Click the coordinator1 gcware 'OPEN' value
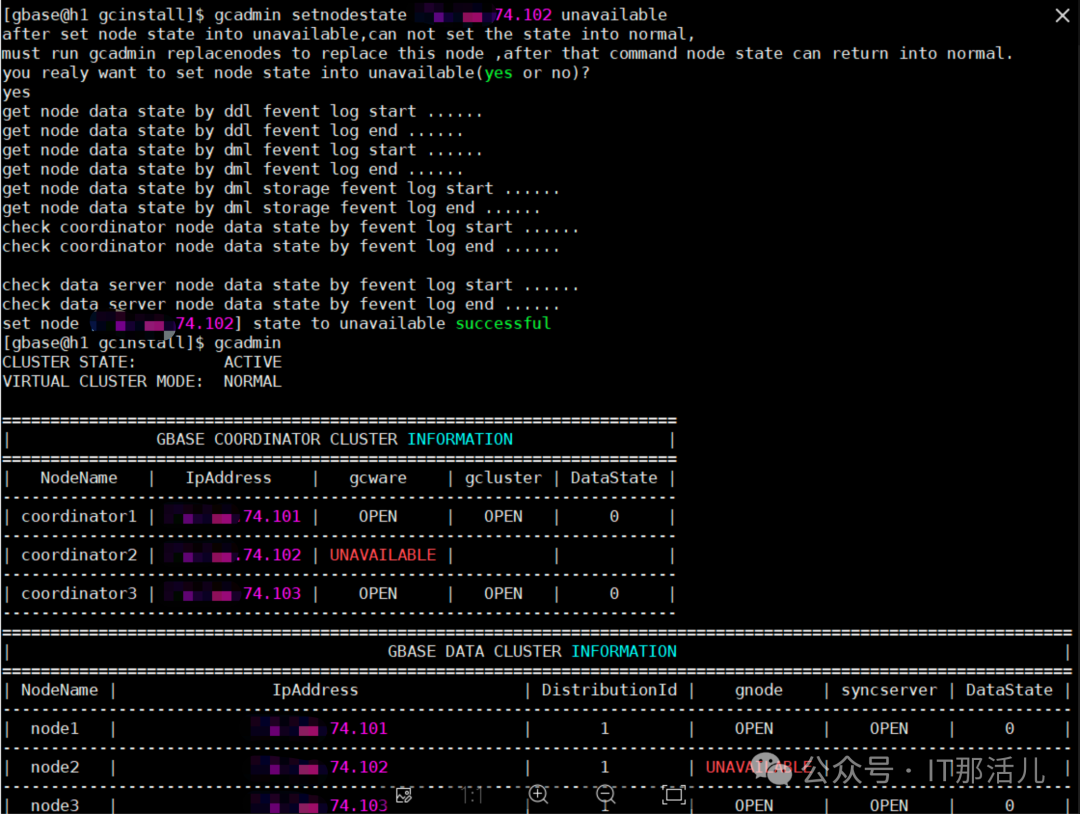This screenshot has height=814, width=1080. click(x=377, y=516)
